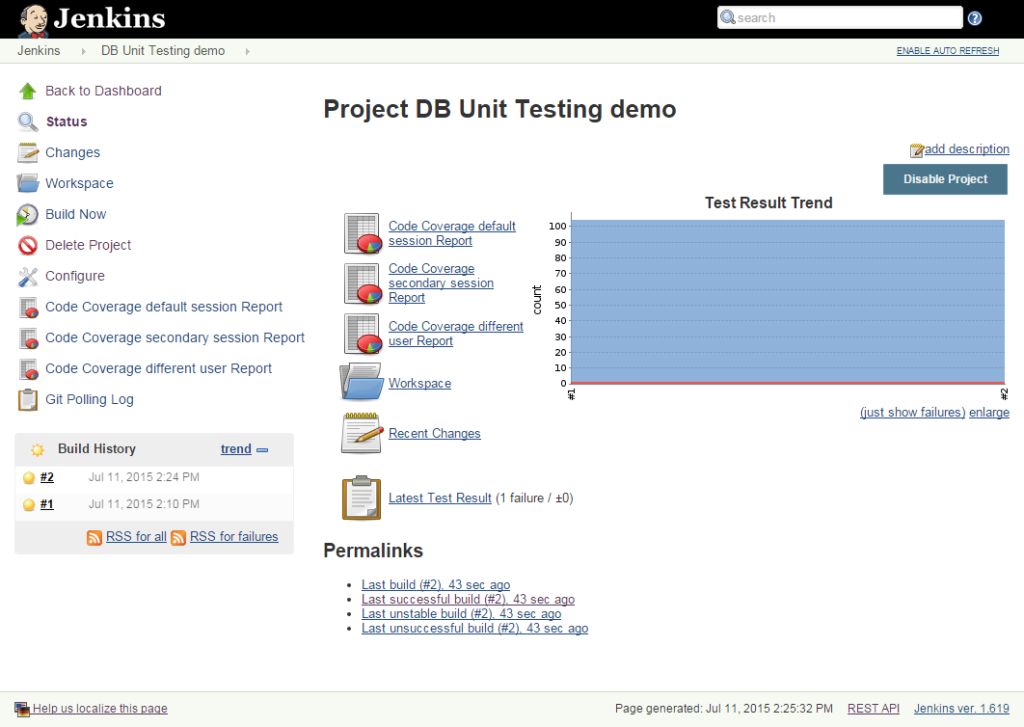
Task: Collapse Build History with the minus icon
Action: [x=263, y=450]
